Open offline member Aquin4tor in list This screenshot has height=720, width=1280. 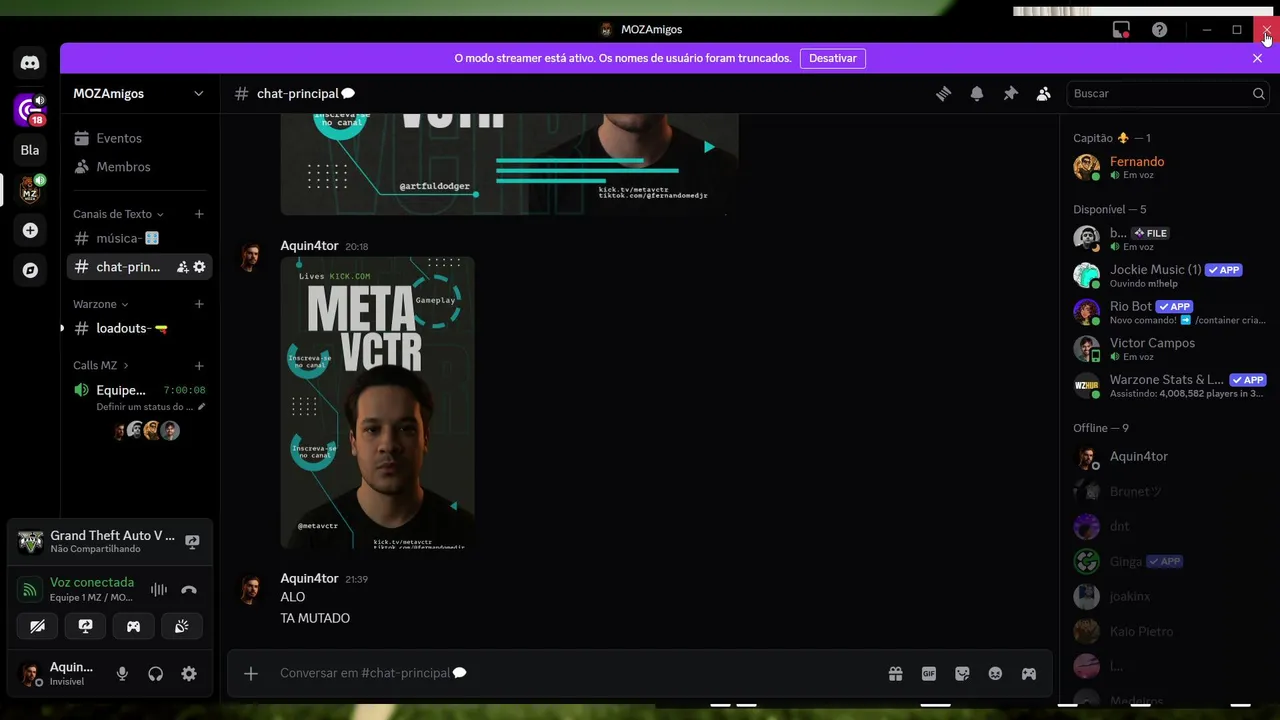(x=1169, y=457)
